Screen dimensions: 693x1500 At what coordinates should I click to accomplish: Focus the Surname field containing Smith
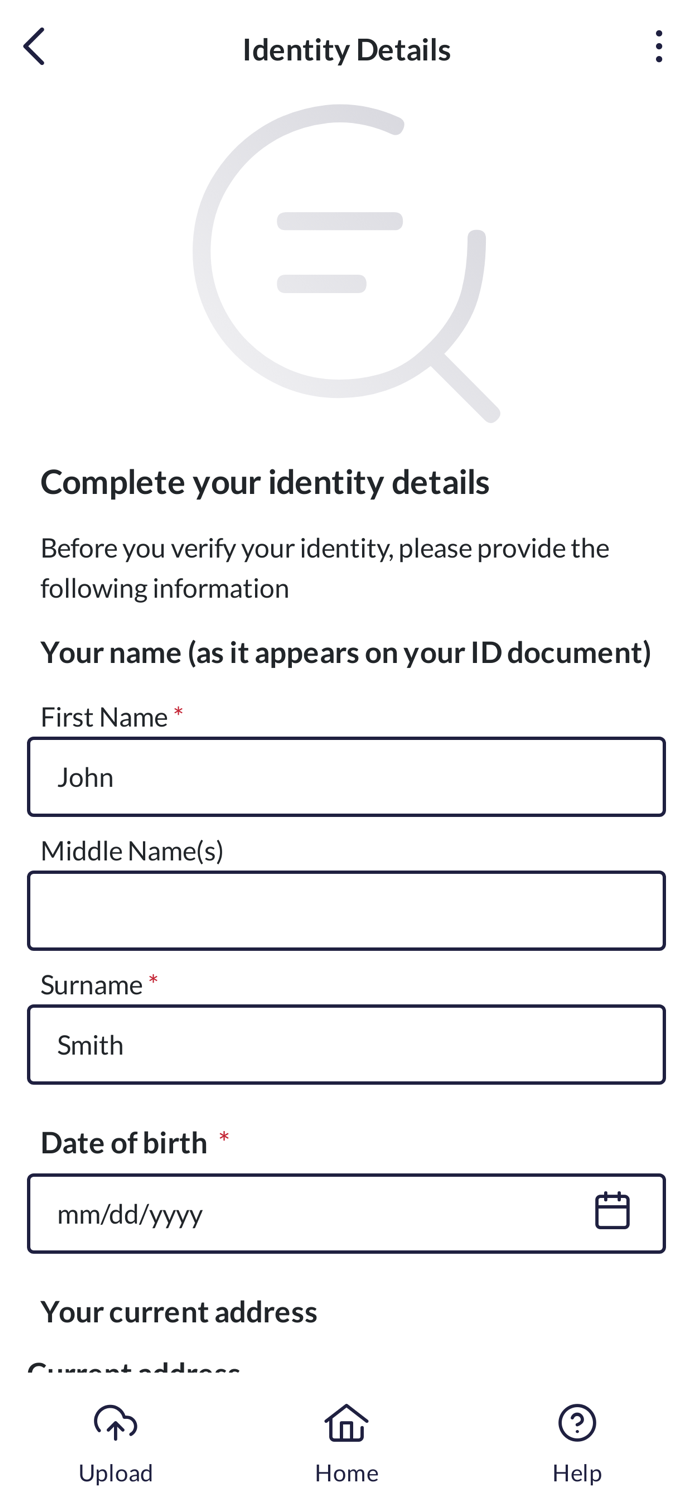tap(346, 1045)
